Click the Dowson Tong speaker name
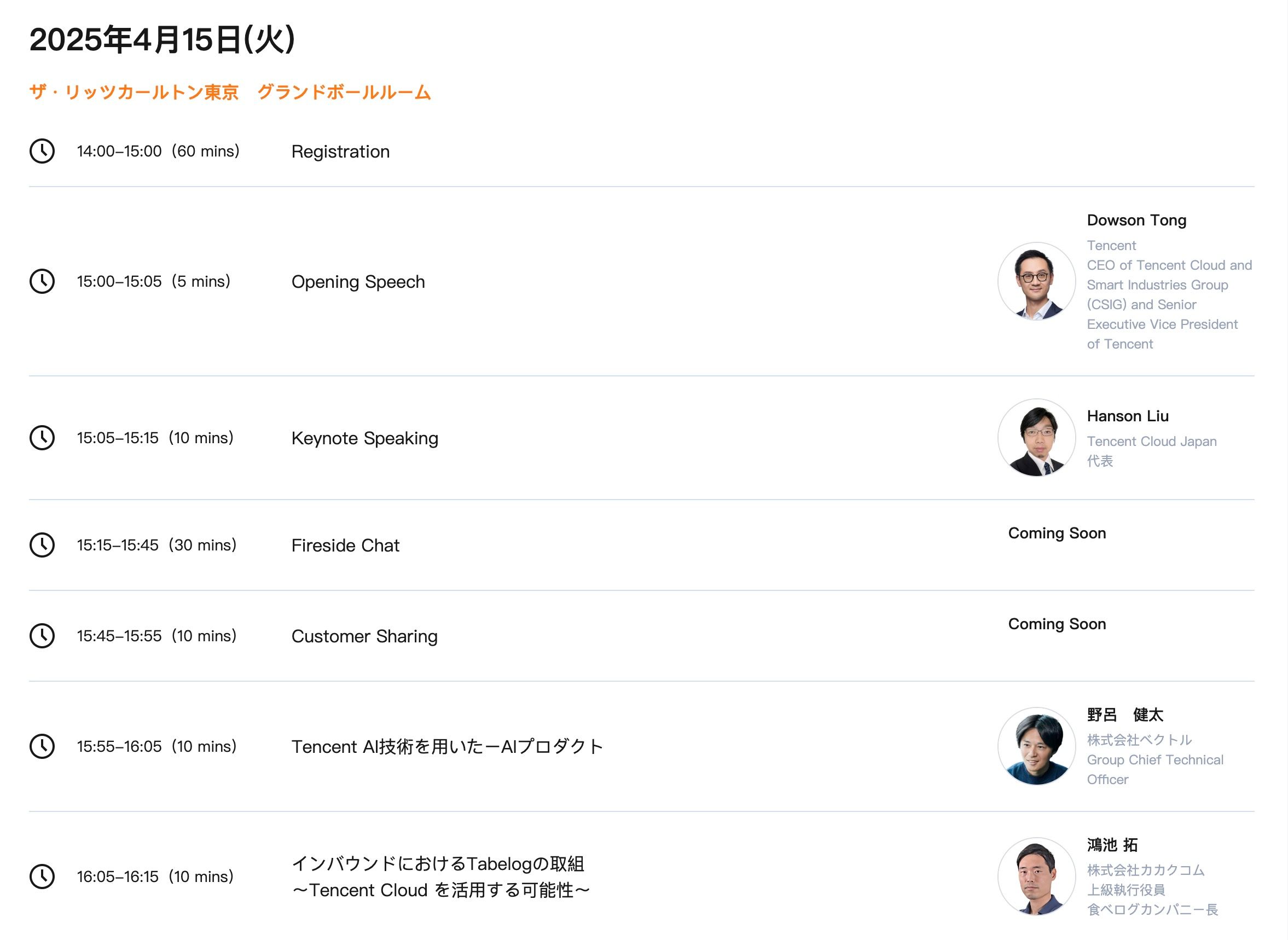The width and height of the screenshot is (1288, 940). [x=1136, y=220]
